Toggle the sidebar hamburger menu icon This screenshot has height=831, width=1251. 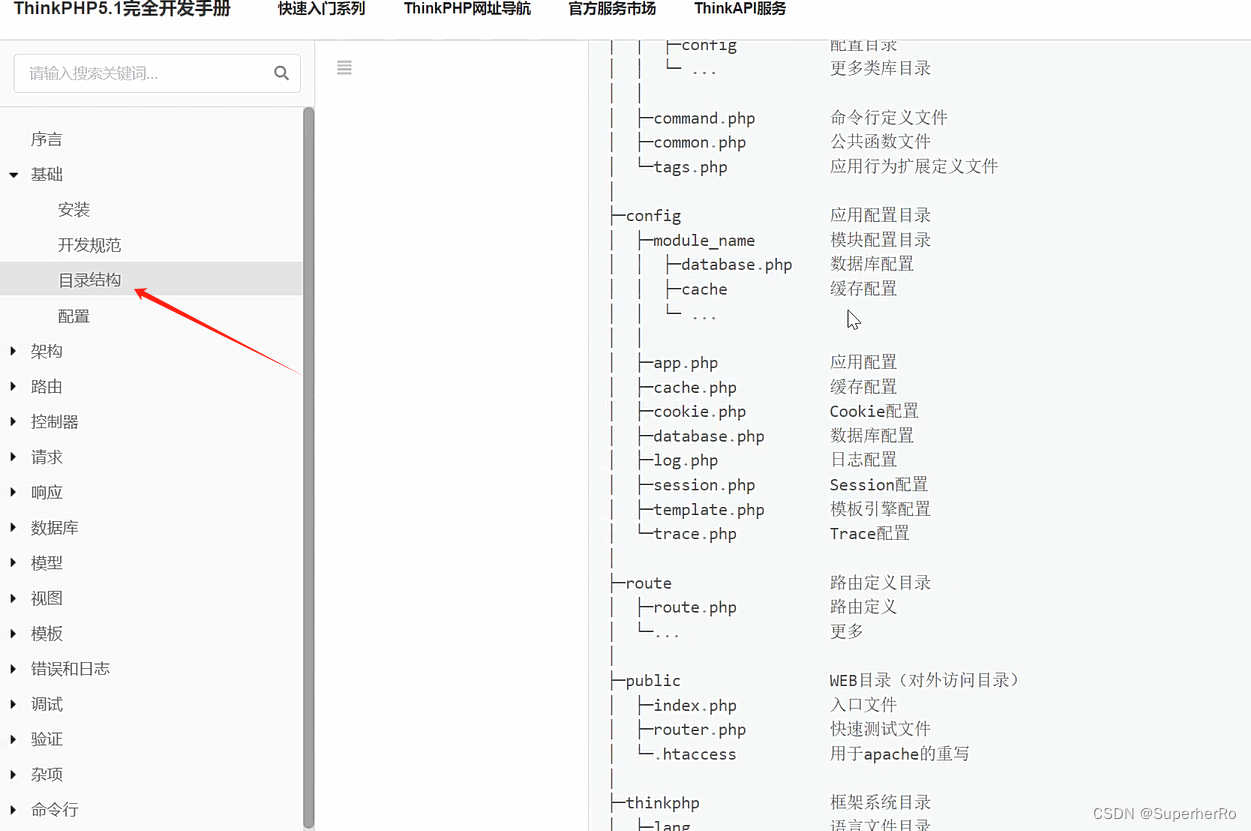[x=344, y=68]
